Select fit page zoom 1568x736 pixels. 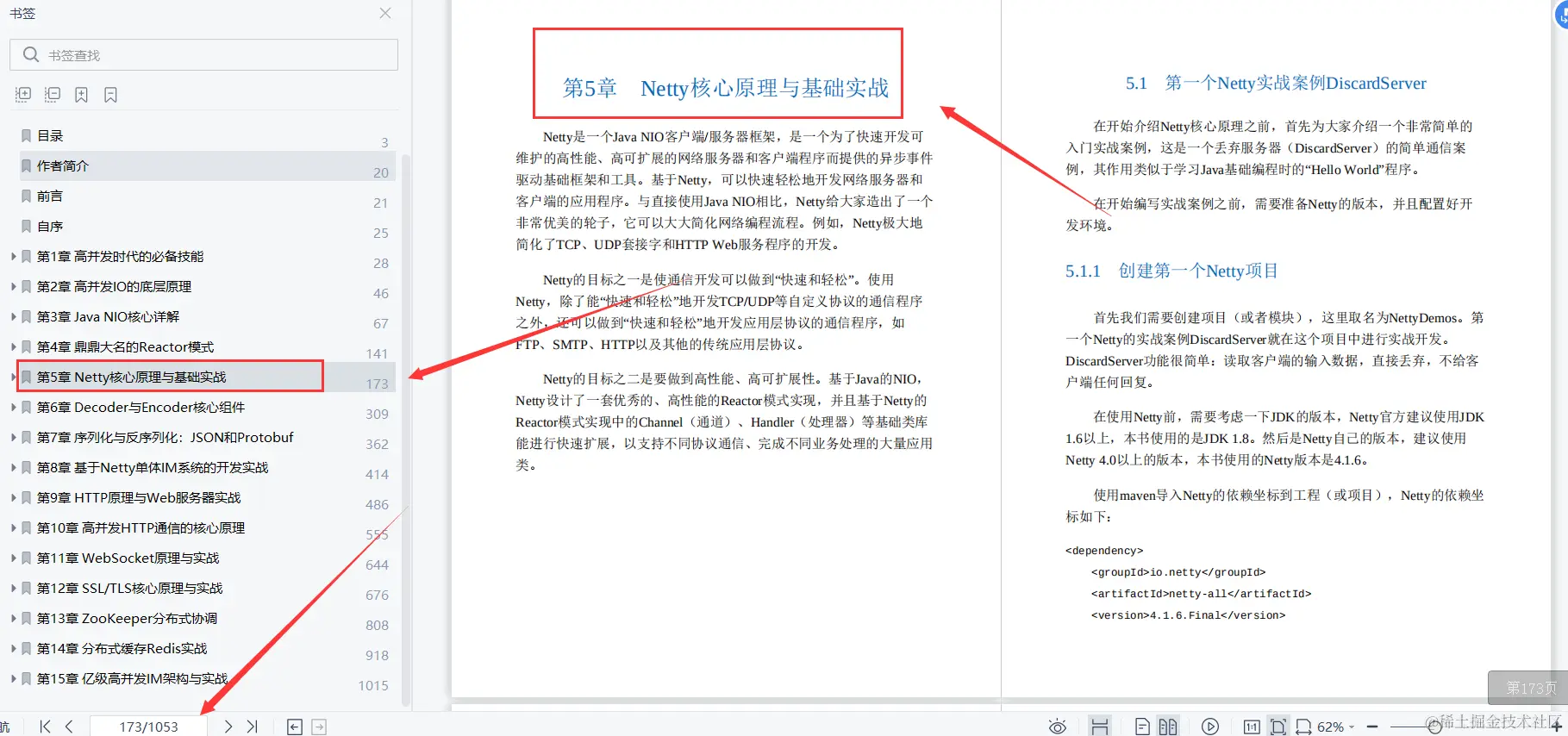click(1278, 727)
